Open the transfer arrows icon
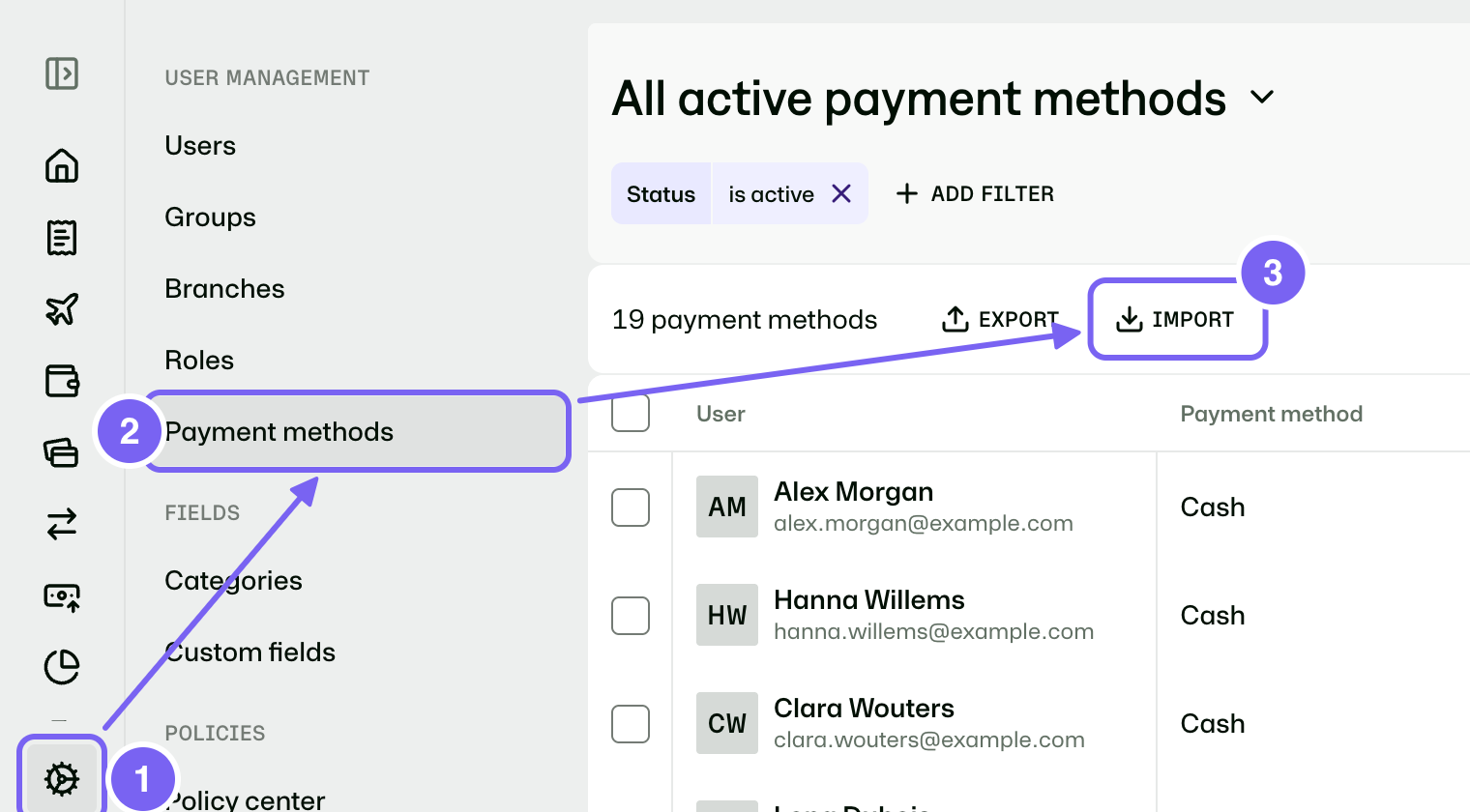Image resolution: width=1470 pixels, height=812 pixels. (62, 524)
